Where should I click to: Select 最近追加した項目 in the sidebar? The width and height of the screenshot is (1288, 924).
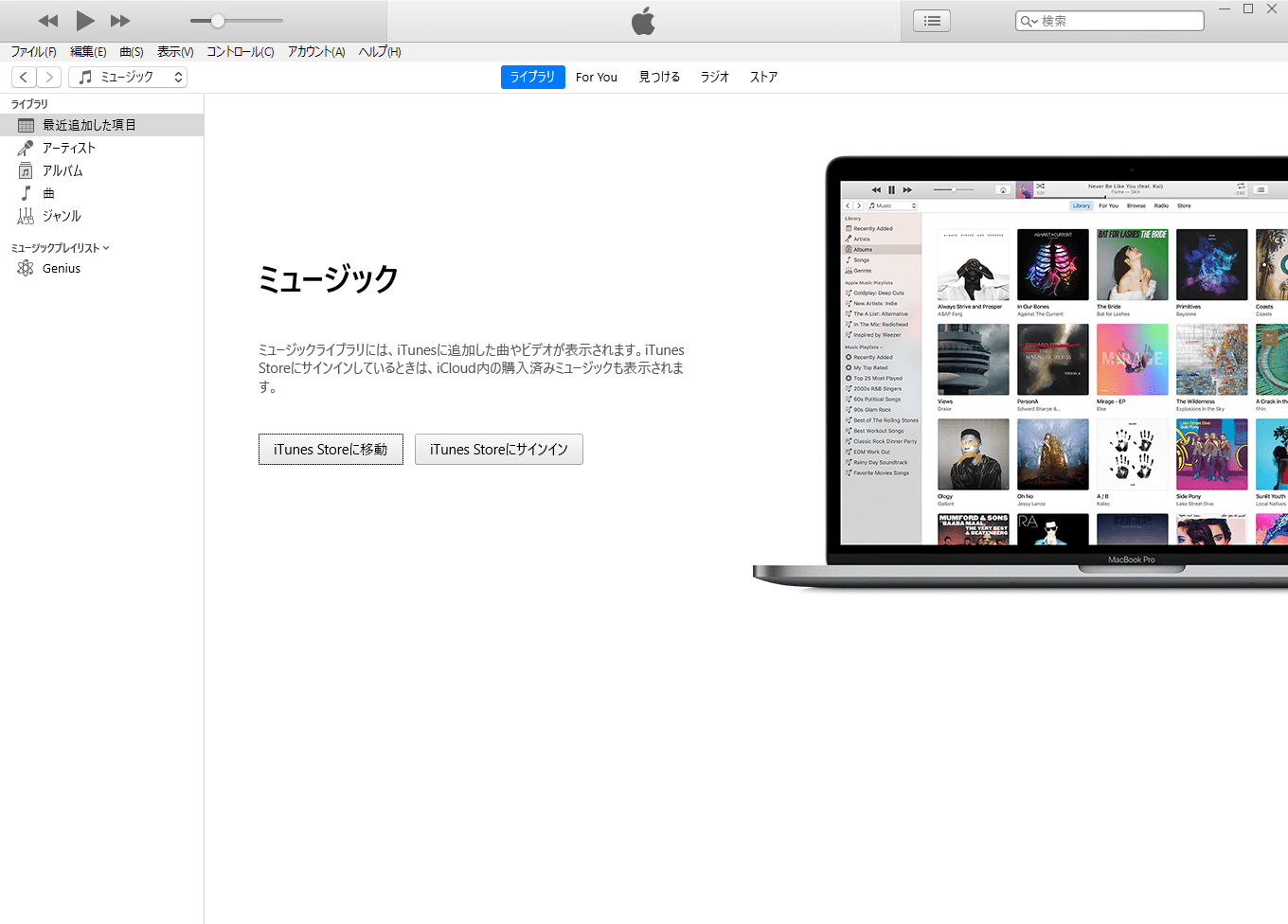(101, 125)
